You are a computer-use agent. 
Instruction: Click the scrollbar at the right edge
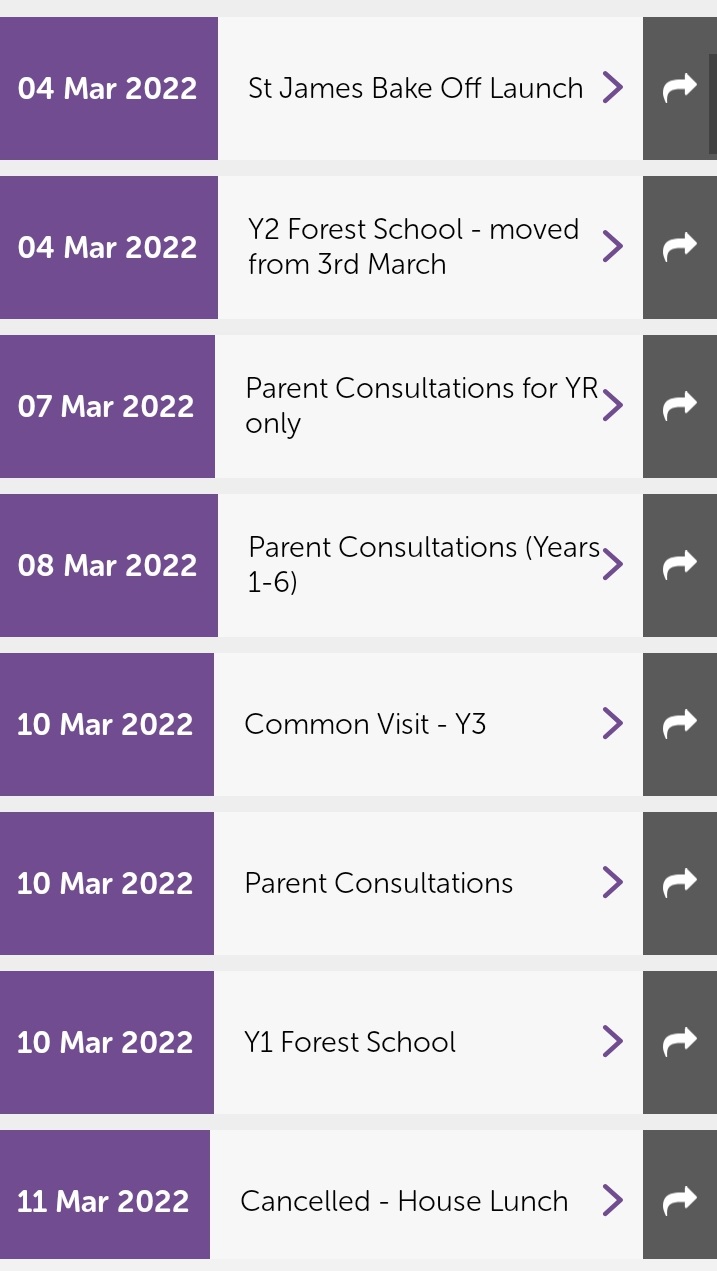[712, 104]
